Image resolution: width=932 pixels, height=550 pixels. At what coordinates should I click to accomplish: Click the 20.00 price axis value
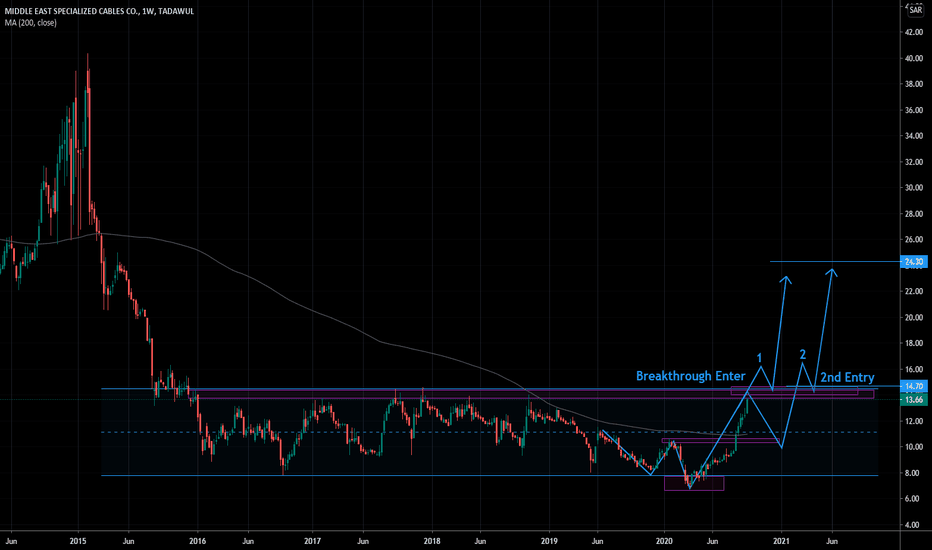(x=914, y=318)
